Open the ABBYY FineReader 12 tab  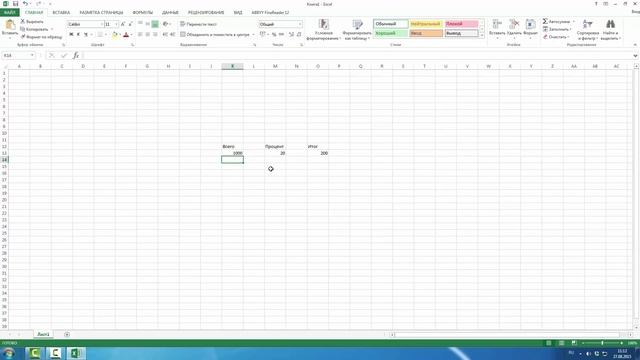tap(270, 13)
